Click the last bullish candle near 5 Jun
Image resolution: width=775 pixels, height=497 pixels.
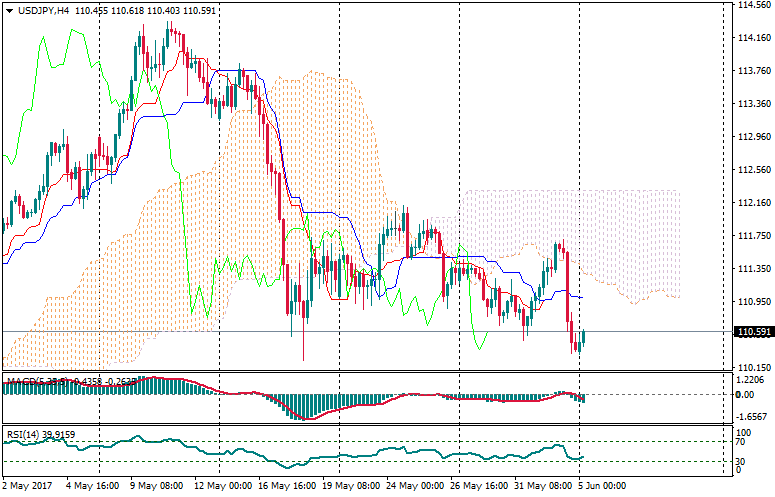click(x=584, y=338)
